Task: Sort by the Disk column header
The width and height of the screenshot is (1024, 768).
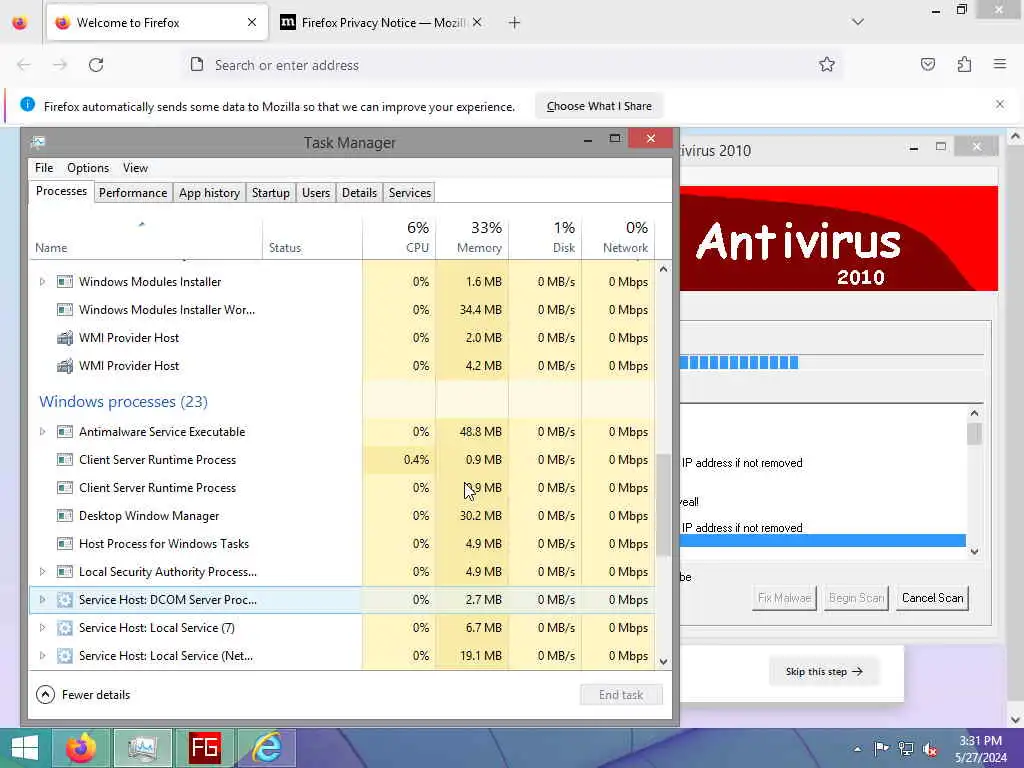Action: [545, 237]
